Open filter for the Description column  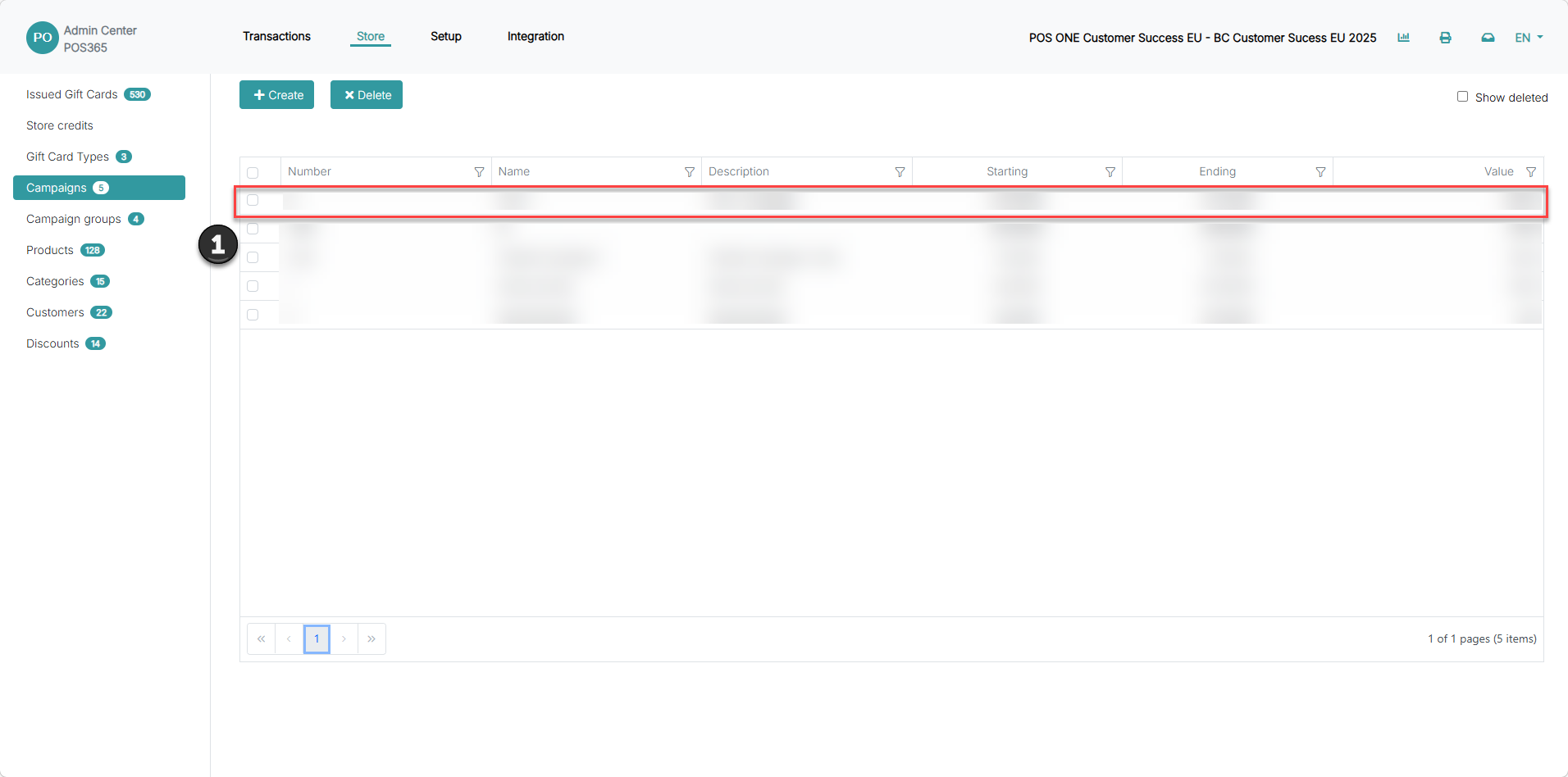coord(900,172)
